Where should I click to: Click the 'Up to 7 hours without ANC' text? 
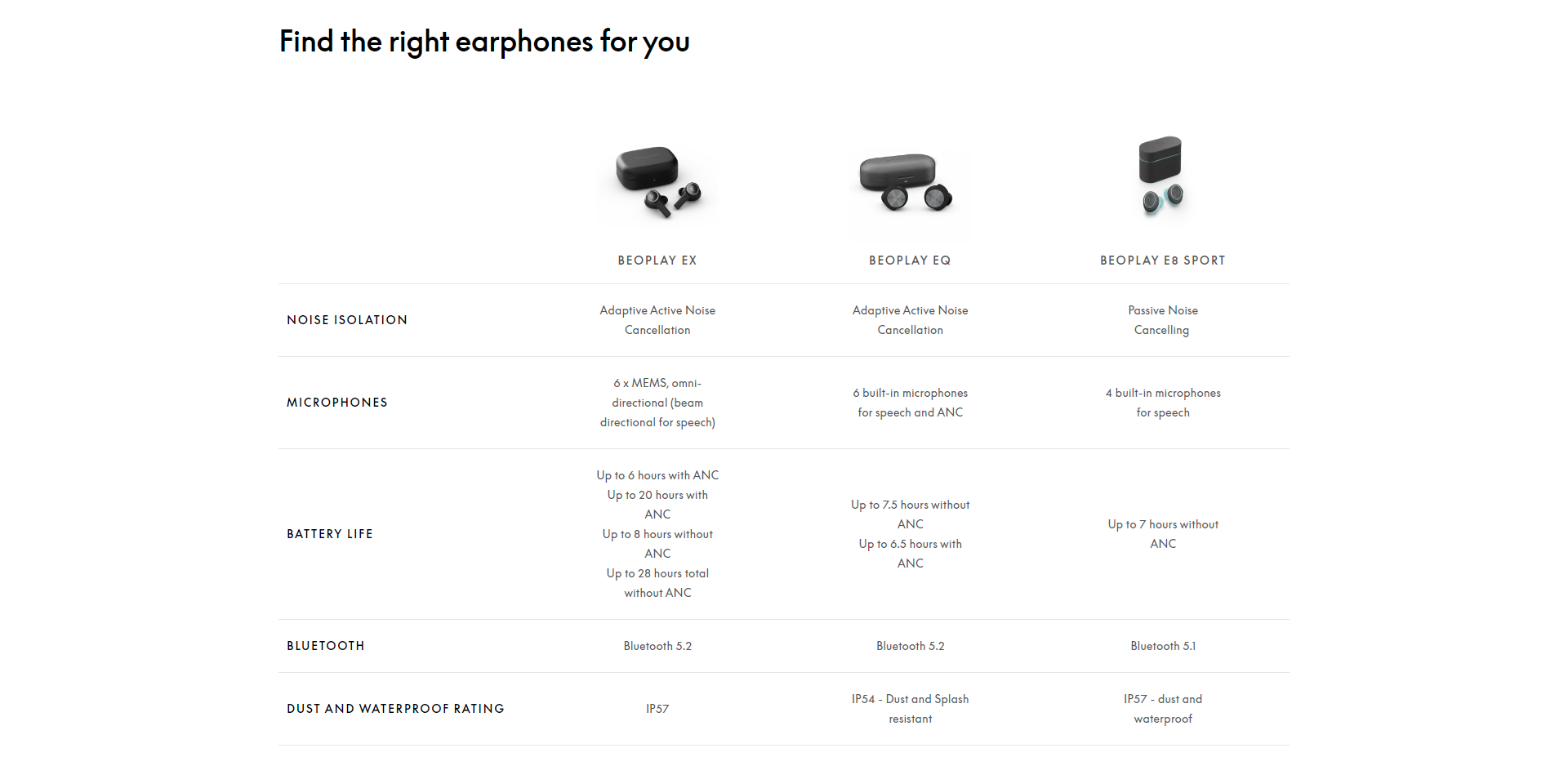[x=1163, y=534]
